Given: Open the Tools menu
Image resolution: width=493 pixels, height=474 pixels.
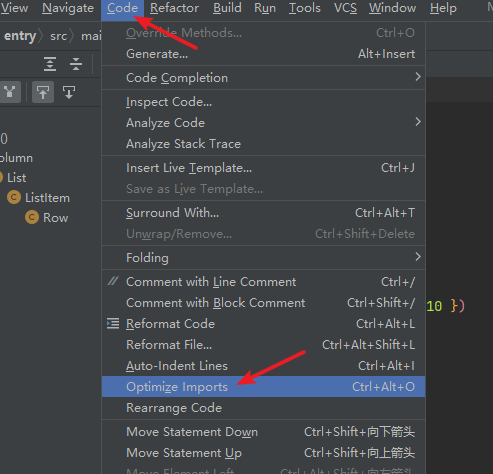Looking at the screenshot, I should tap(305, 8).
